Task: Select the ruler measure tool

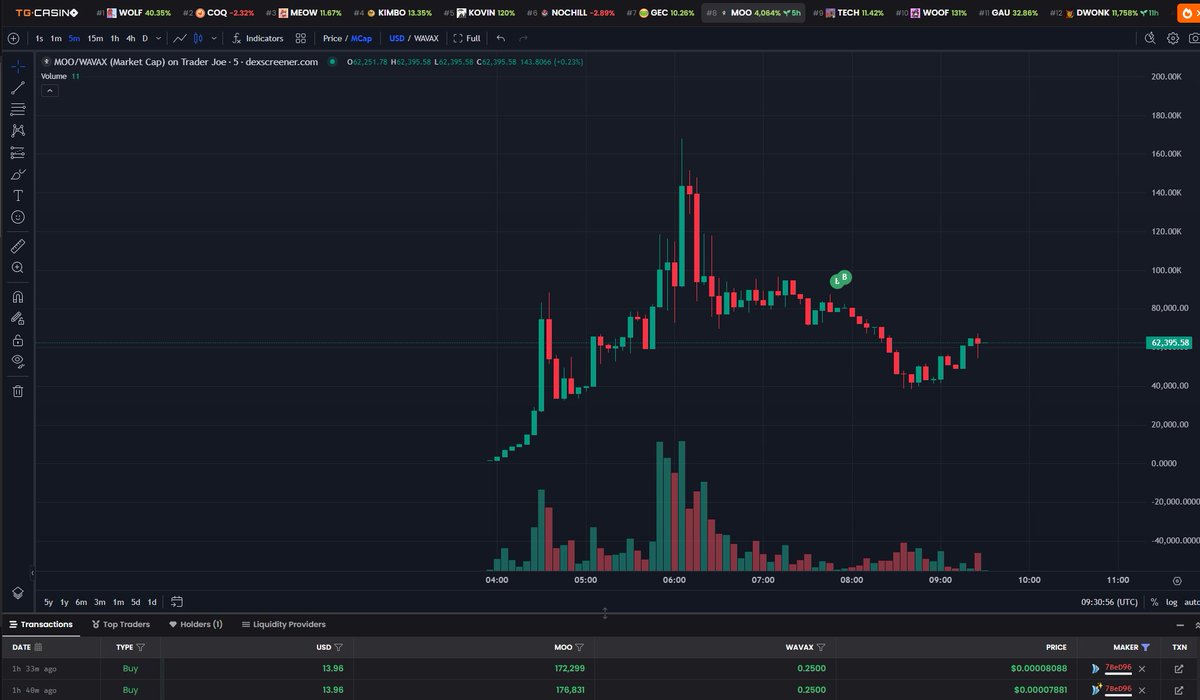Action: coord(18,246)
